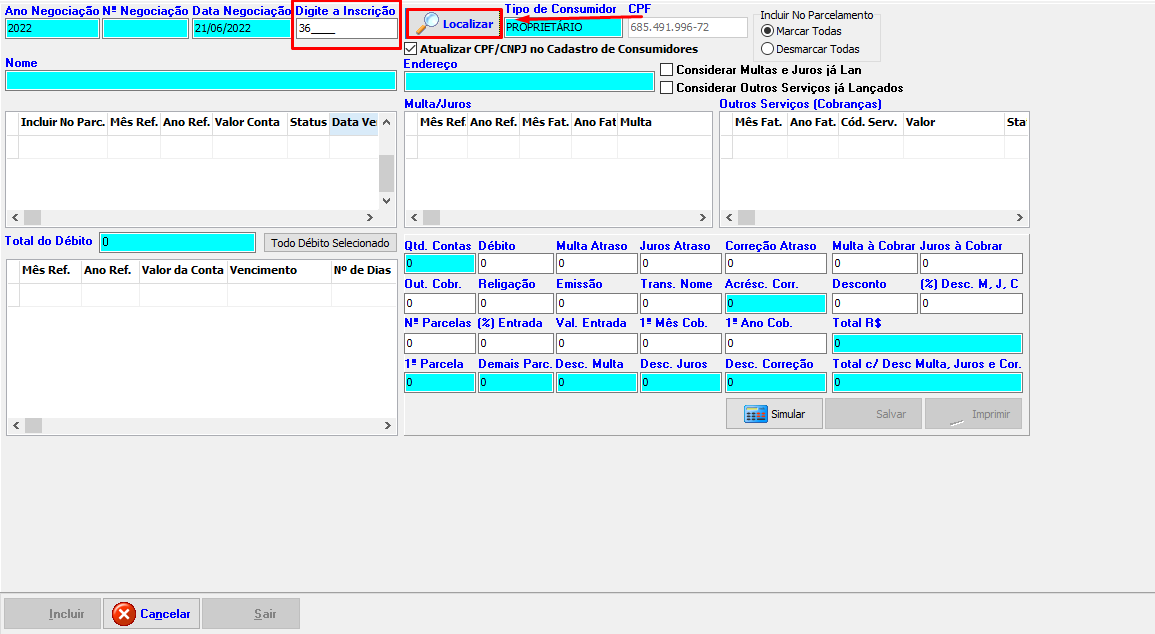Focus the Desconto value field
Screen dimensions: 1155x634
pyautogui.click(x=874, y=304)
